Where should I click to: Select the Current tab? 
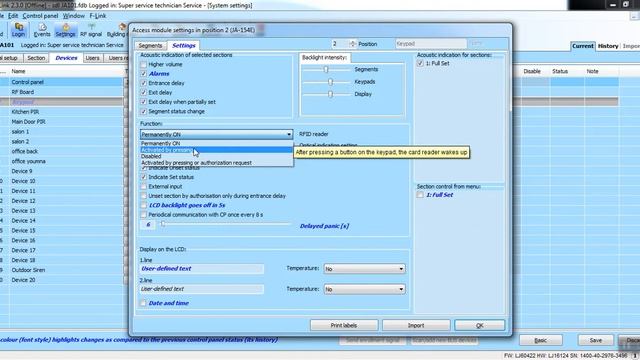[x=582, y=46]
